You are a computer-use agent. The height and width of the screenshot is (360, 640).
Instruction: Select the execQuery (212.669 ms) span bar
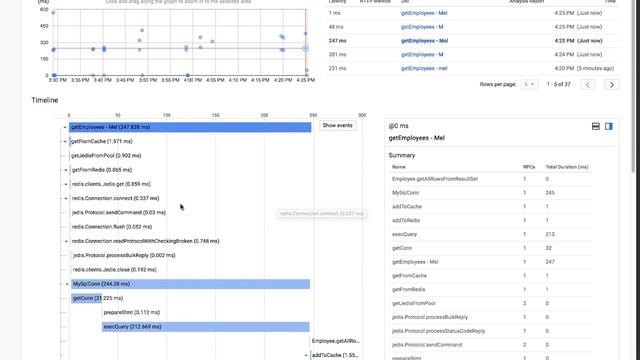click(206, 327)
